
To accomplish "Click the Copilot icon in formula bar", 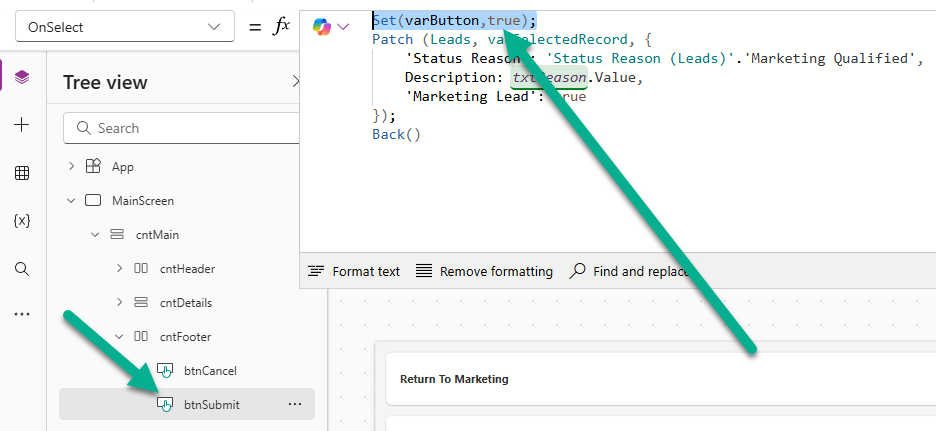I will tap(322, 26).
